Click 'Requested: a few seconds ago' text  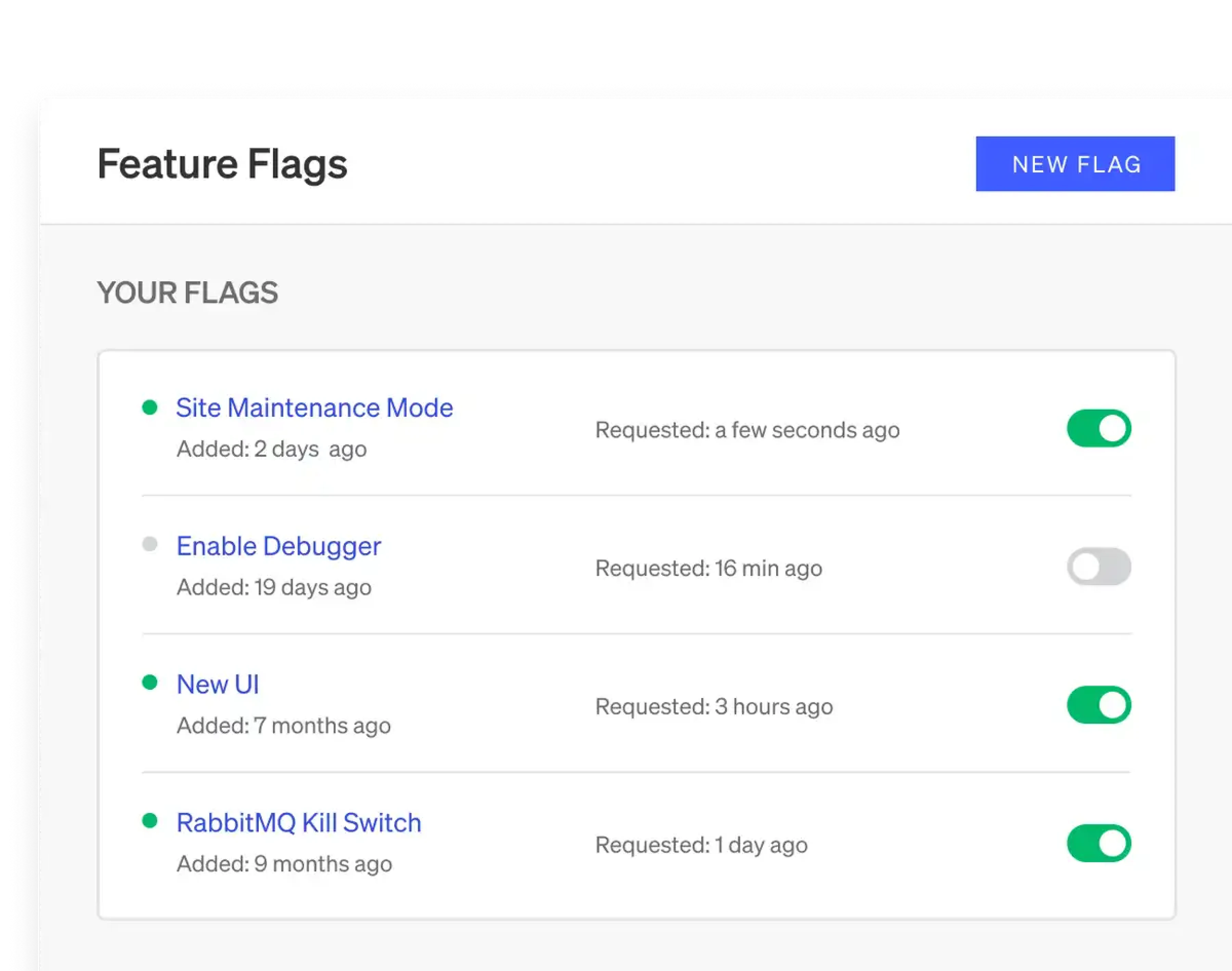pos(747,430)
